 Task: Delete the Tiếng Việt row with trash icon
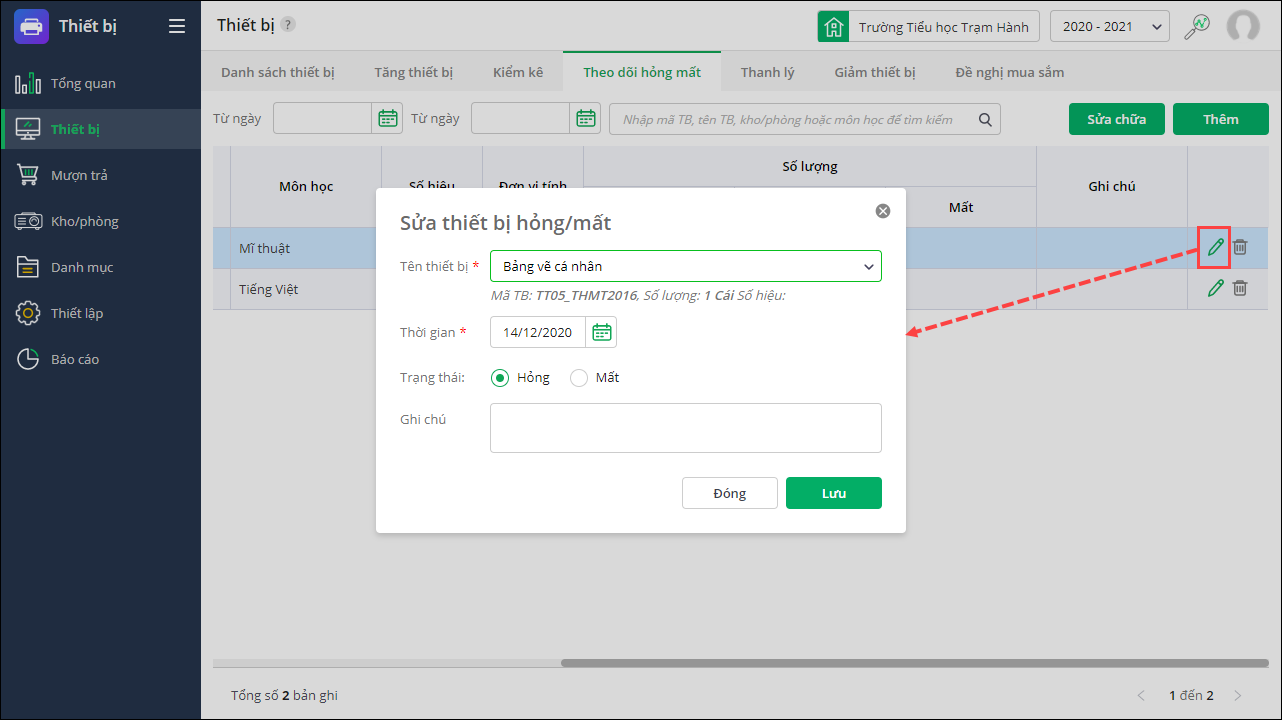[x=1240, y=288]
